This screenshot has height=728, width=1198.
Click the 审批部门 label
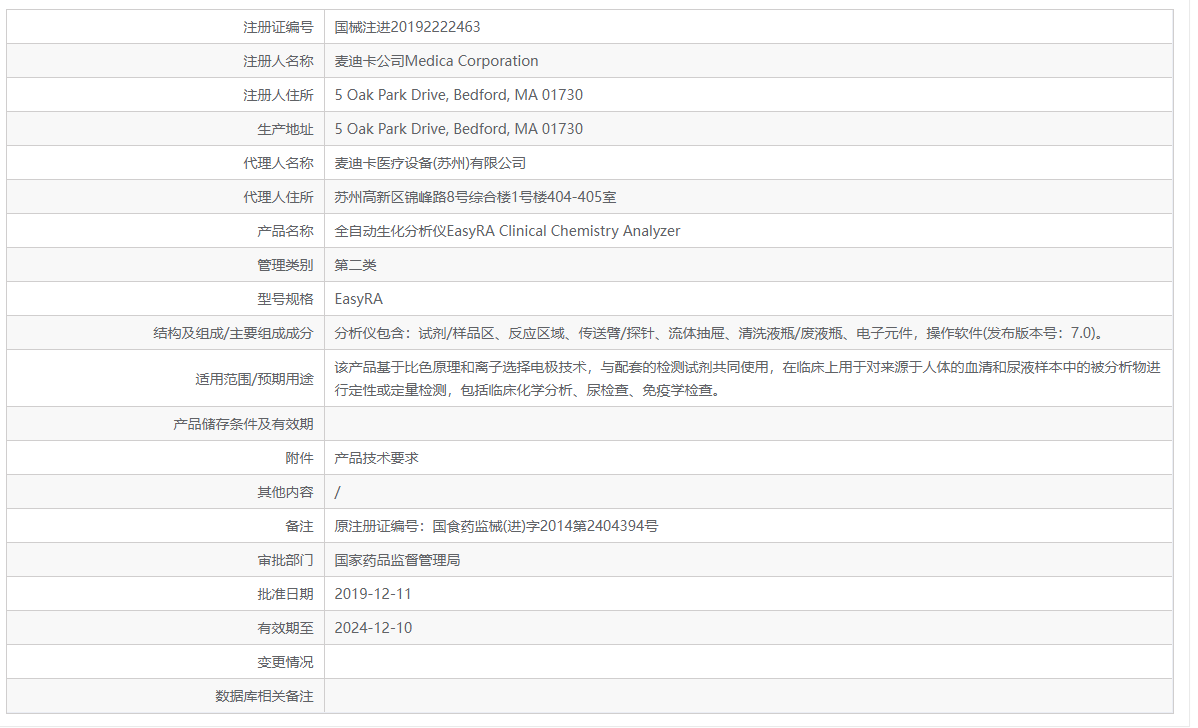(285, 560)
